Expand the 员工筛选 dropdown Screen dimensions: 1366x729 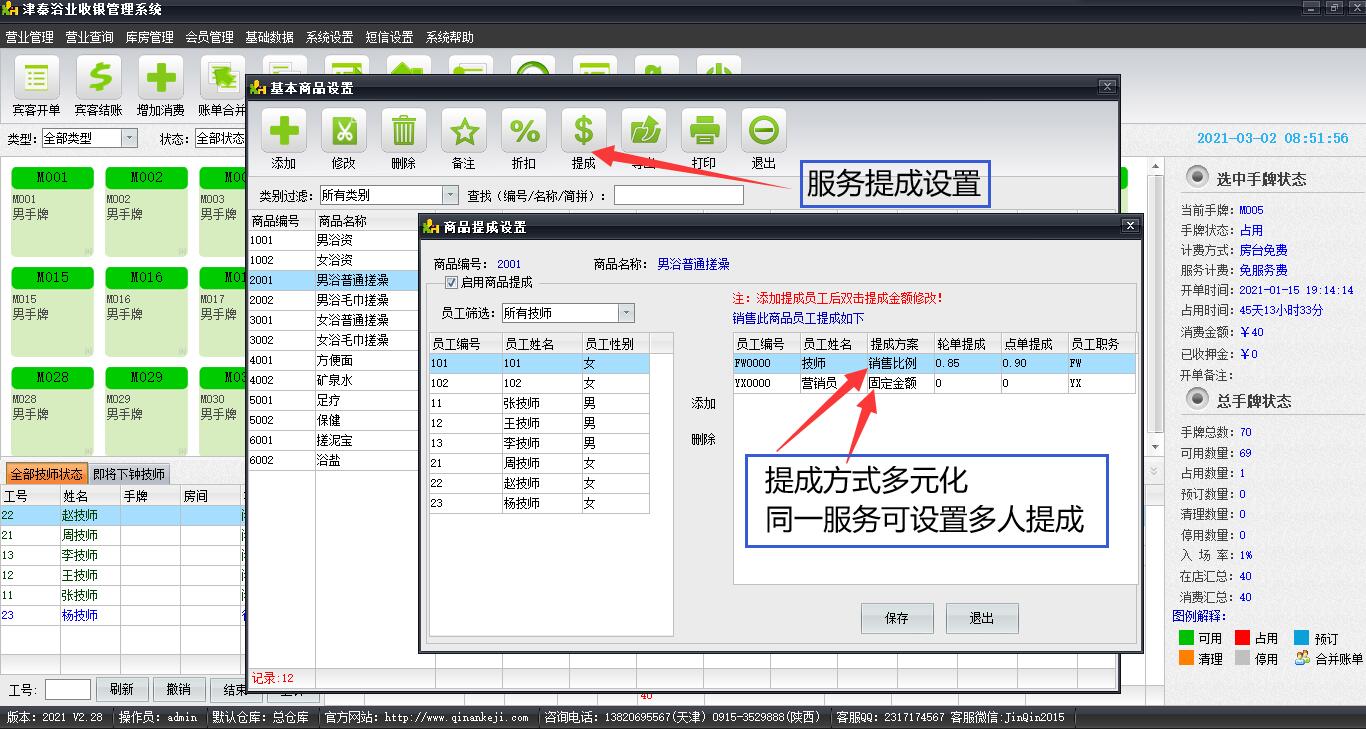point(625,313)
